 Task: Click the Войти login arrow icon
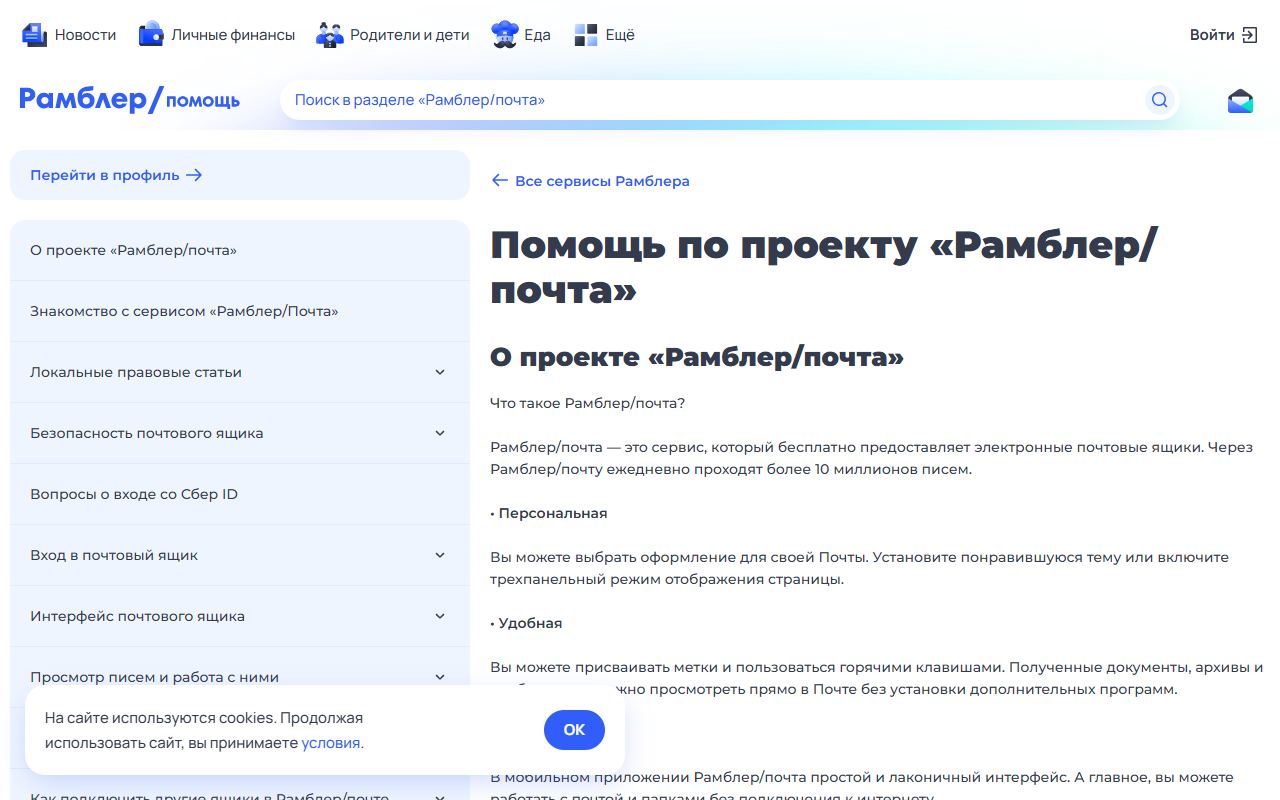1249,35
